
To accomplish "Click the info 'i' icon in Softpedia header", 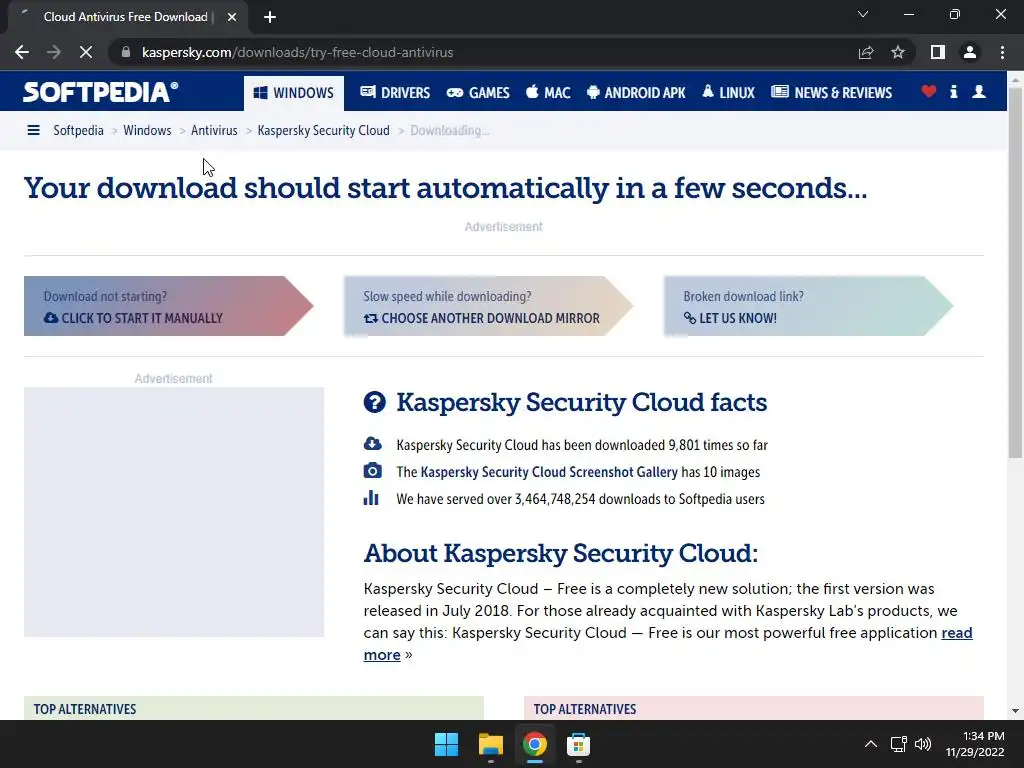I will (954, 91).
